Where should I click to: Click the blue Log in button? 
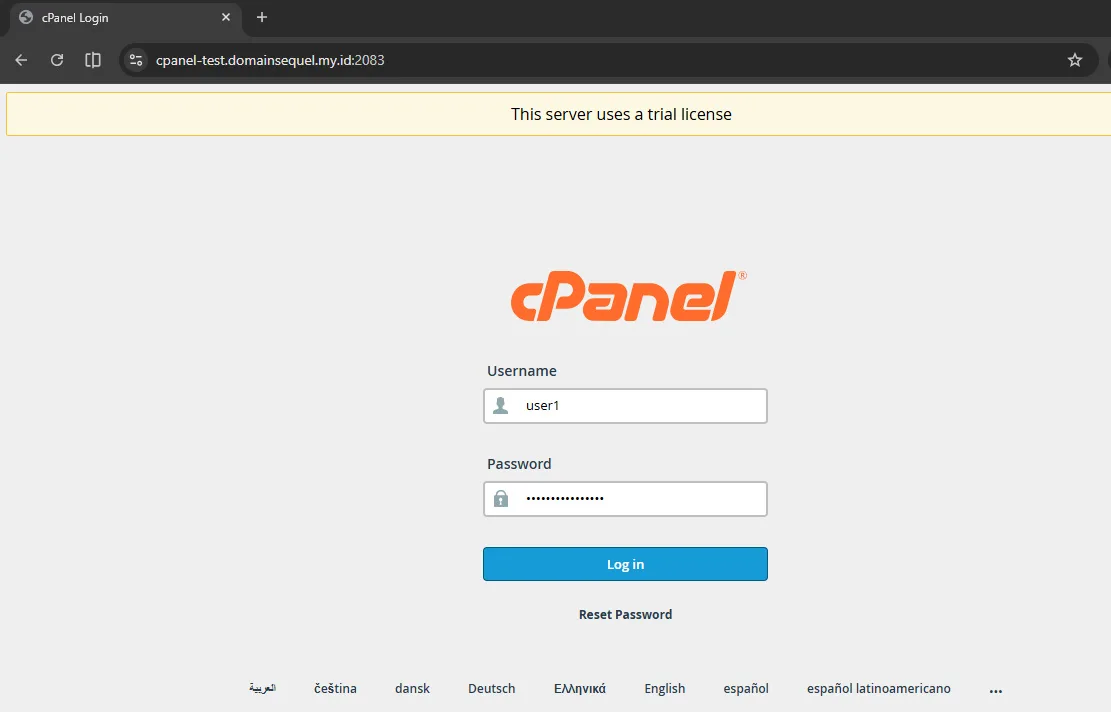coord(625,564)
